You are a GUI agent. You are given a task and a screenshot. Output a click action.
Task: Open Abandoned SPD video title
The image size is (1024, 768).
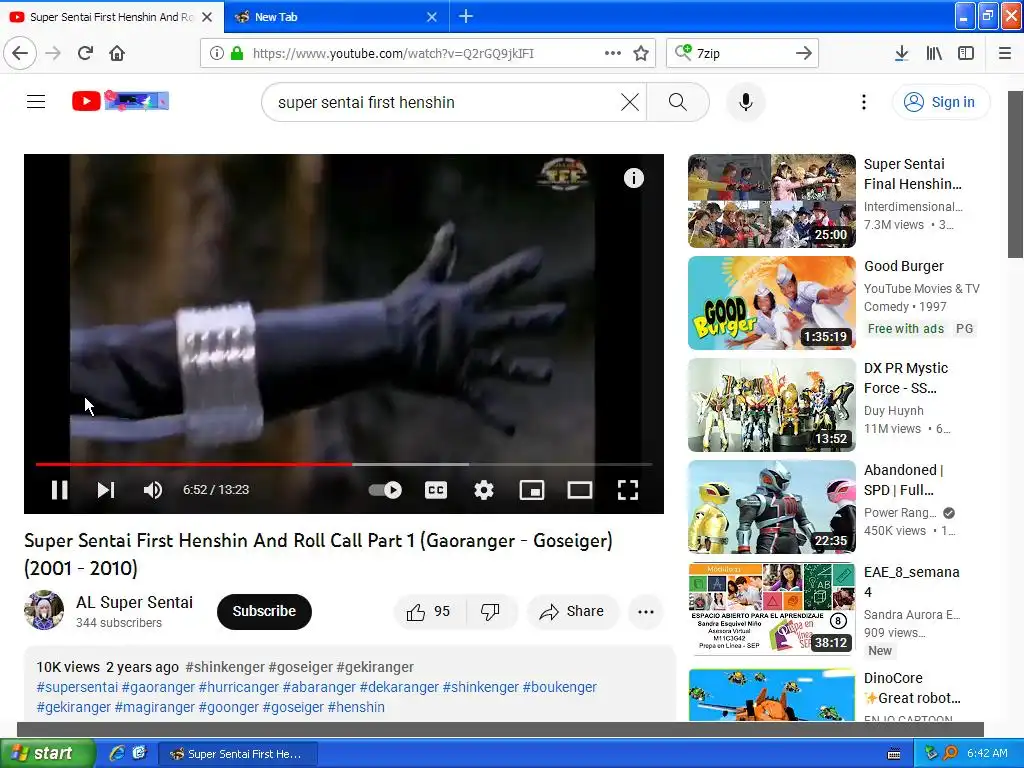tap(904, 480)
